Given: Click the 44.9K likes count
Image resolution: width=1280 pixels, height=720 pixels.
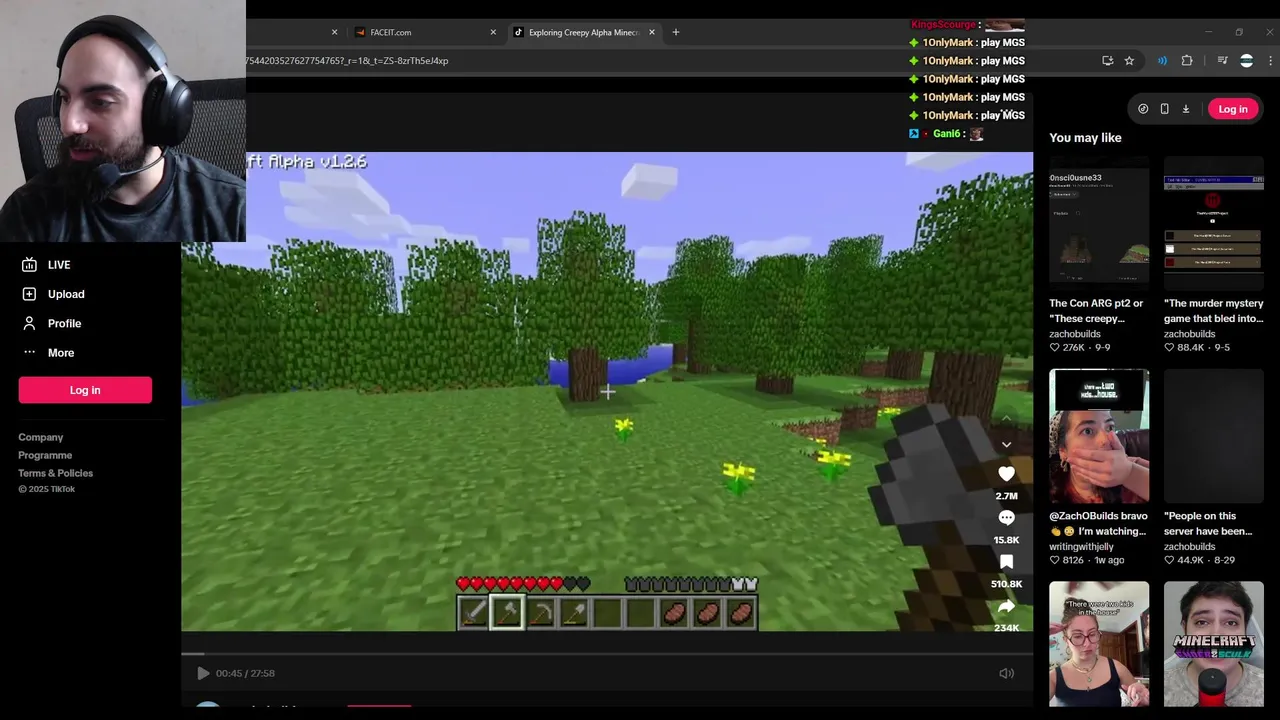Looking at the screenshot, I should click(x=1190, y=561).
